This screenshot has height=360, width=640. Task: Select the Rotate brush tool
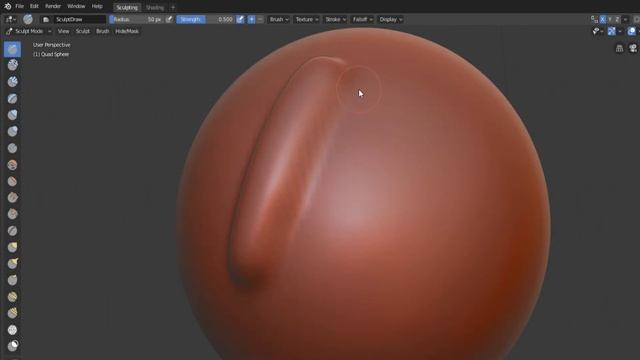click(12, 313)
